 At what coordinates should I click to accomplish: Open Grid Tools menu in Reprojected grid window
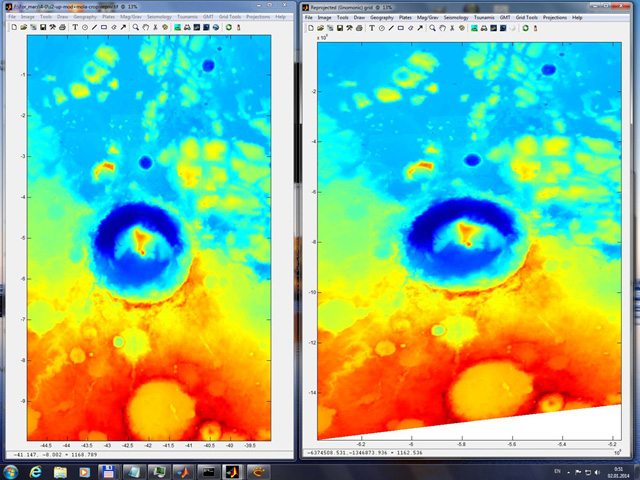527,18
